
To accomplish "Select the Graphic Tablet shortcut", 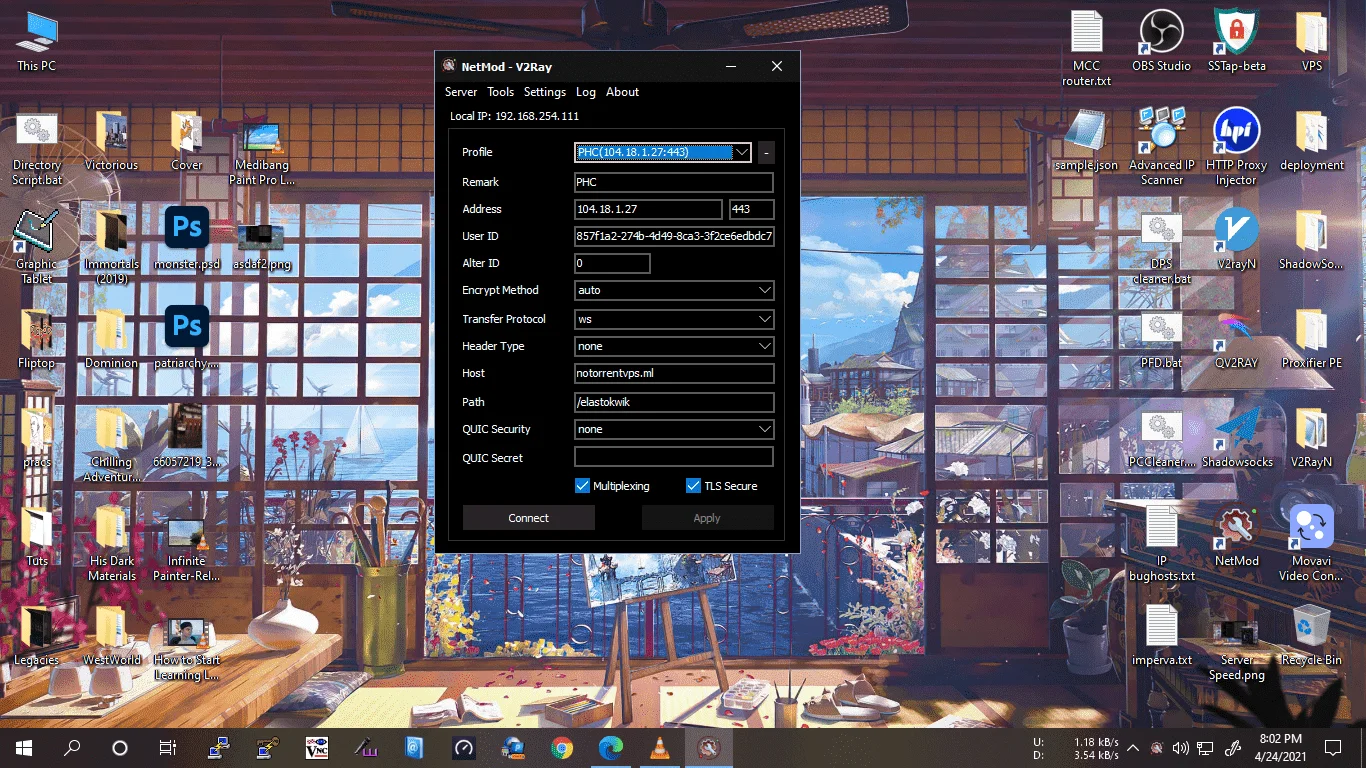I will tap(37, 246).
